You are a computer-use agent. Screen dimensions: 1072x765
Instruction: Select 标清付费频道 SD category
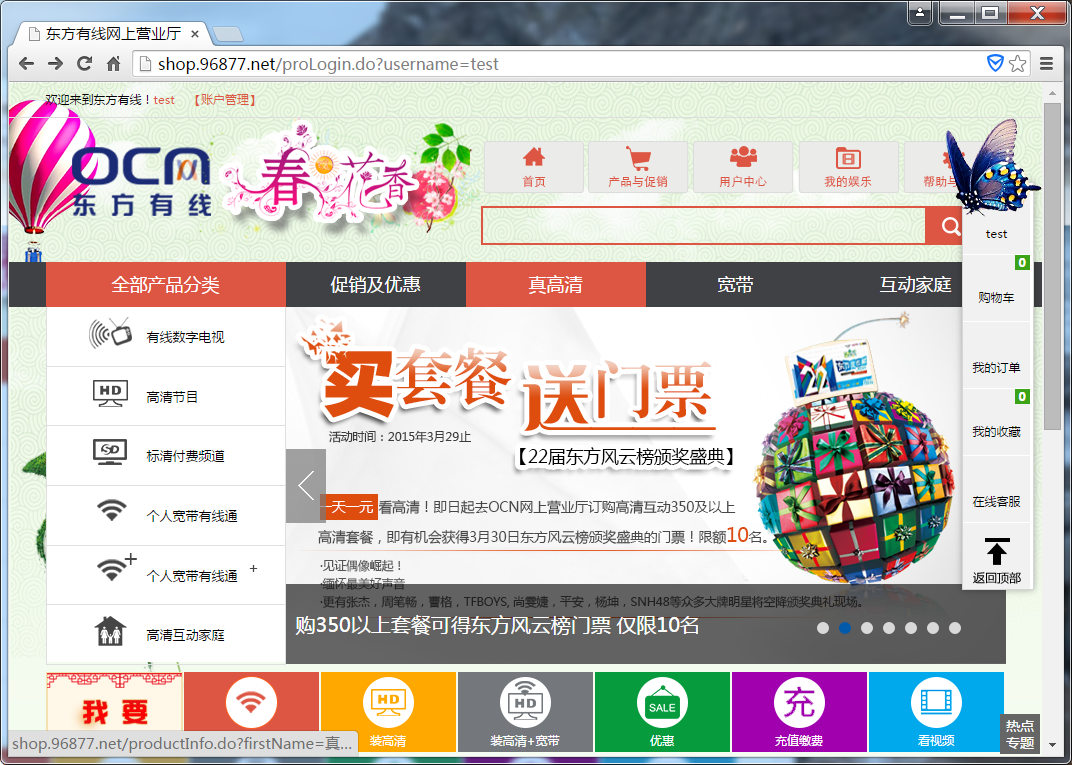(166, 455)
